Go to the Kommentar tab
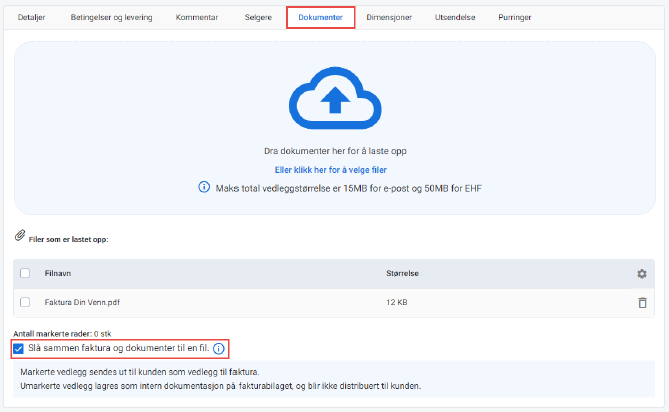669x412 pixels. point(196,18)
